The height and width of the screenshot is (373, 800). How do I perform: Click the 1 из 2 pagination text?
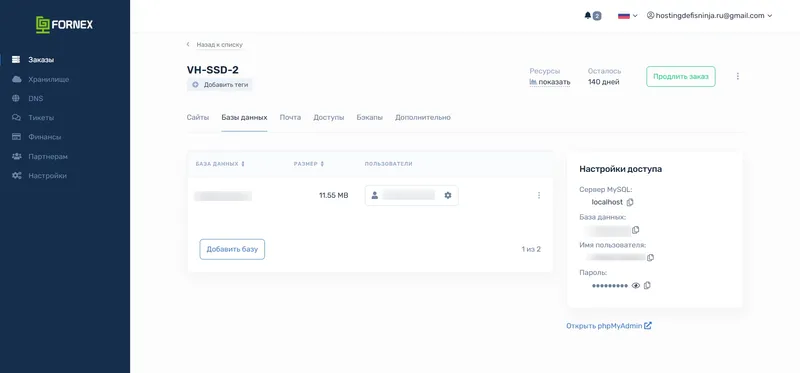[x=531, y=250]
